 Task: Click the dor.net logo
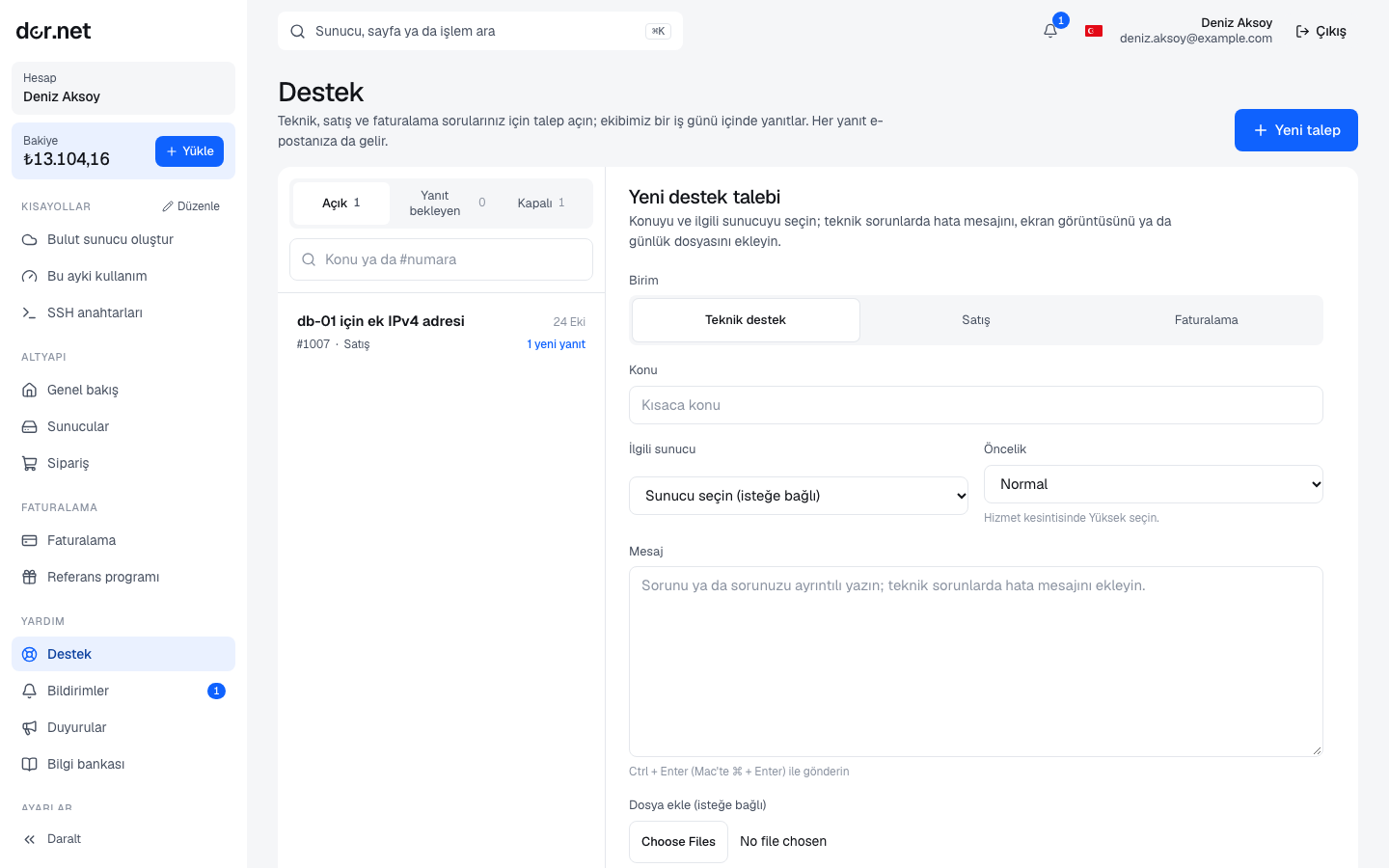53,31
